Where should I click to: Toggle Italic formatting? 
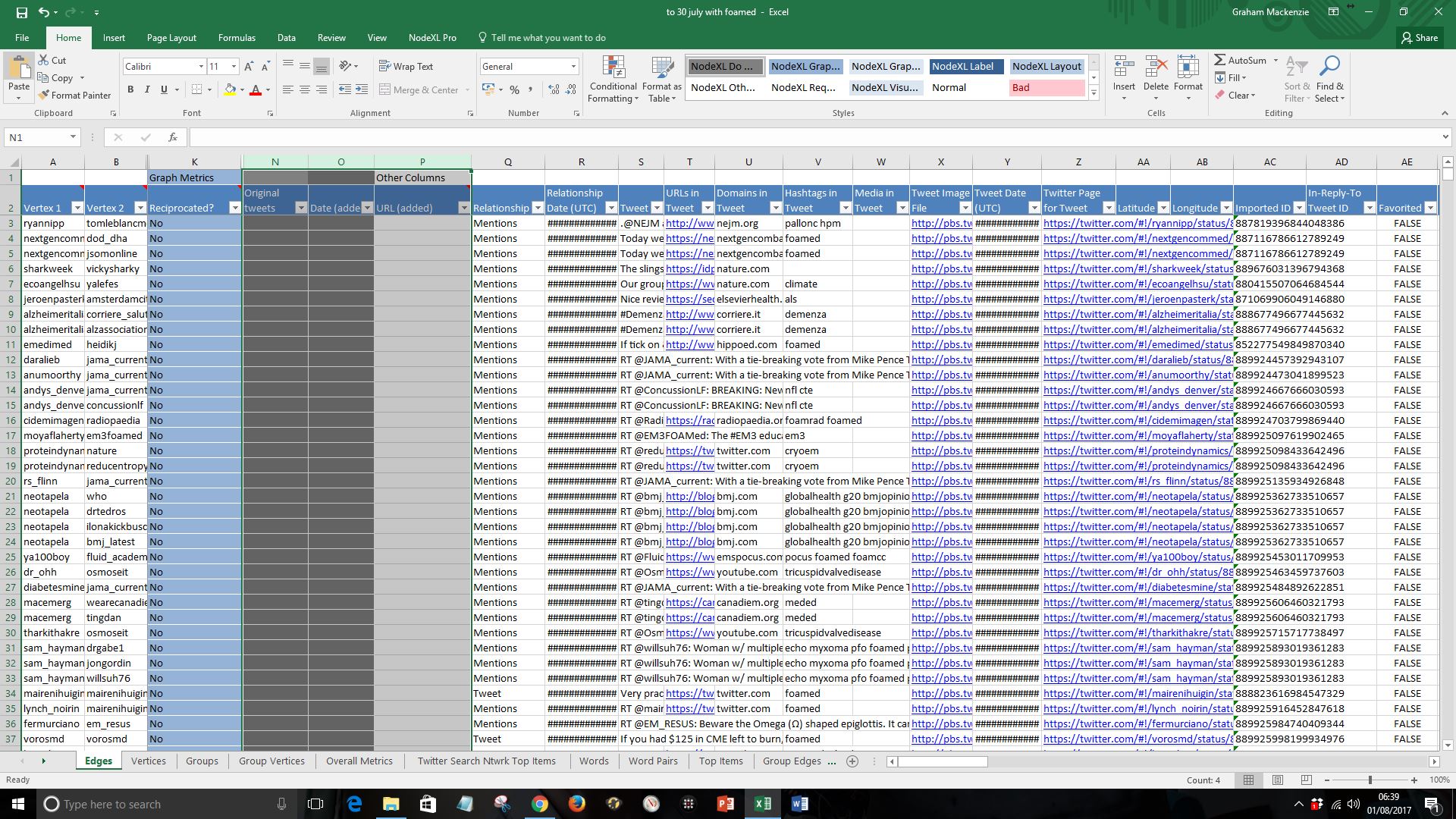click(147, 89)
